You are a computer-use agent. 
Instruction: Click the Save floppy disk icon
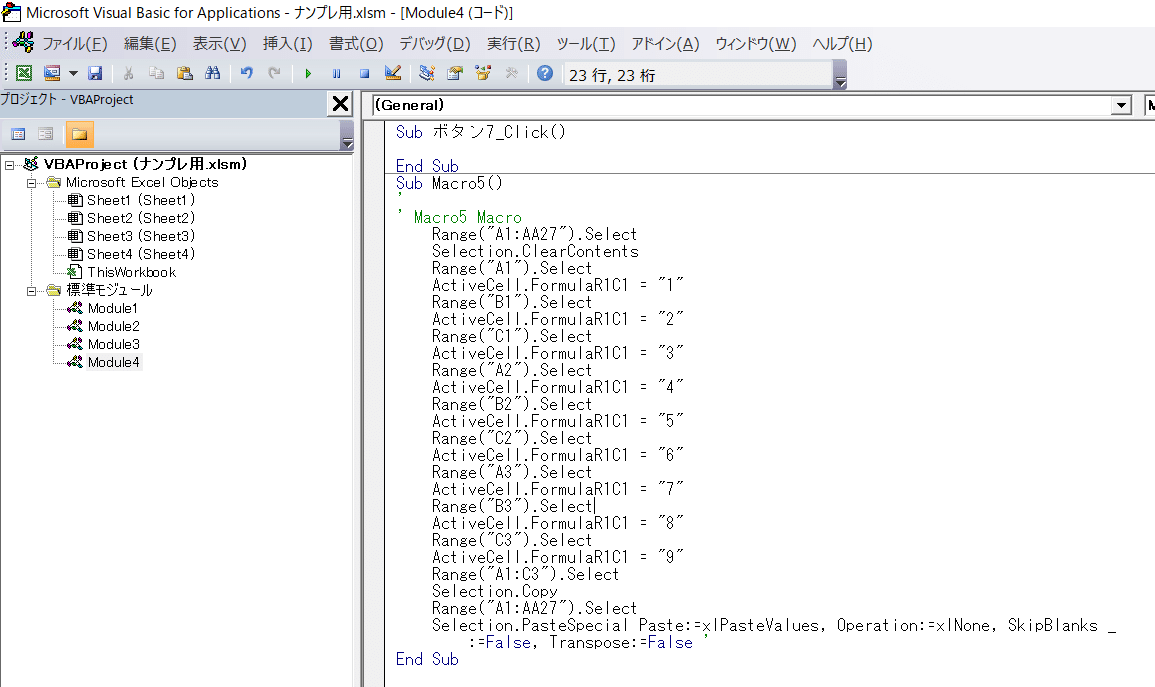click(95, 73)
